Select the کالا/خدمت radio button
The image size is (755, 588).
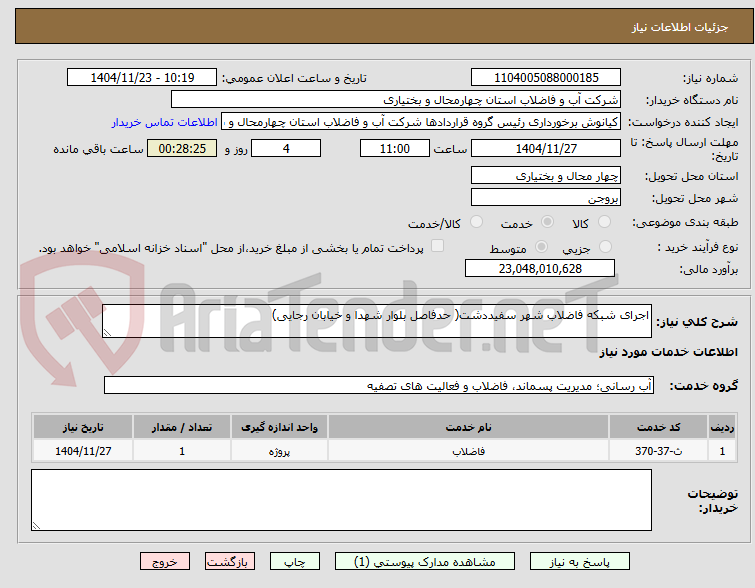[476, 222]
